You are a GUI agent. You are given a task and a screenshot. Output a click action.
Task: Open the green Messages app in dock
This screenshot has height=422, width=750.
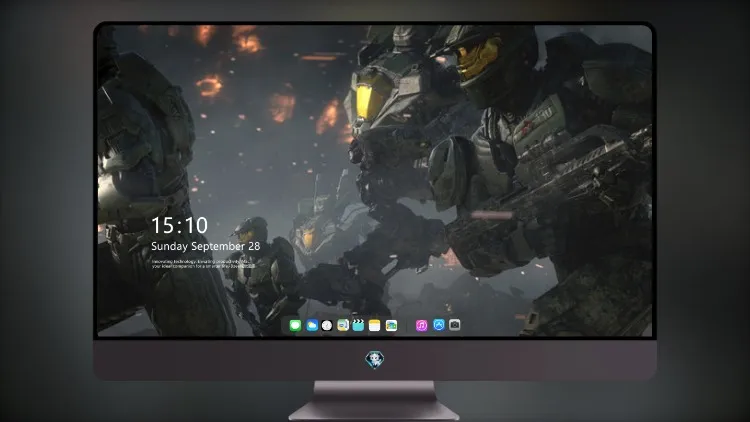click(295, 326)
